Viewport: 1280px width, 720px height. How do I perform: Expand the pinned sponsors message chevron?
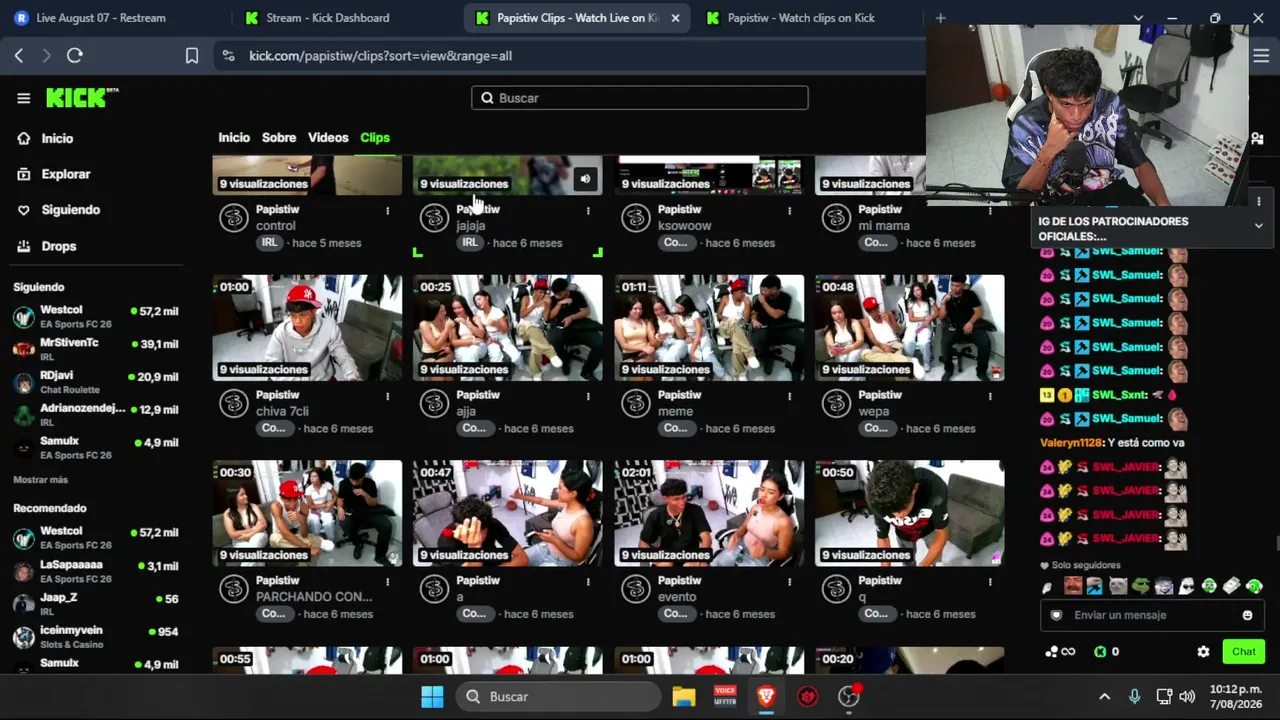tap(1258, 226)
